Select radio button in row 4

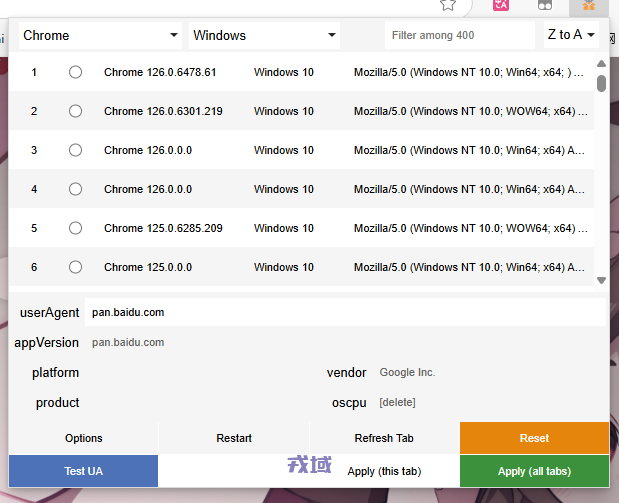[x=75, y=189]
